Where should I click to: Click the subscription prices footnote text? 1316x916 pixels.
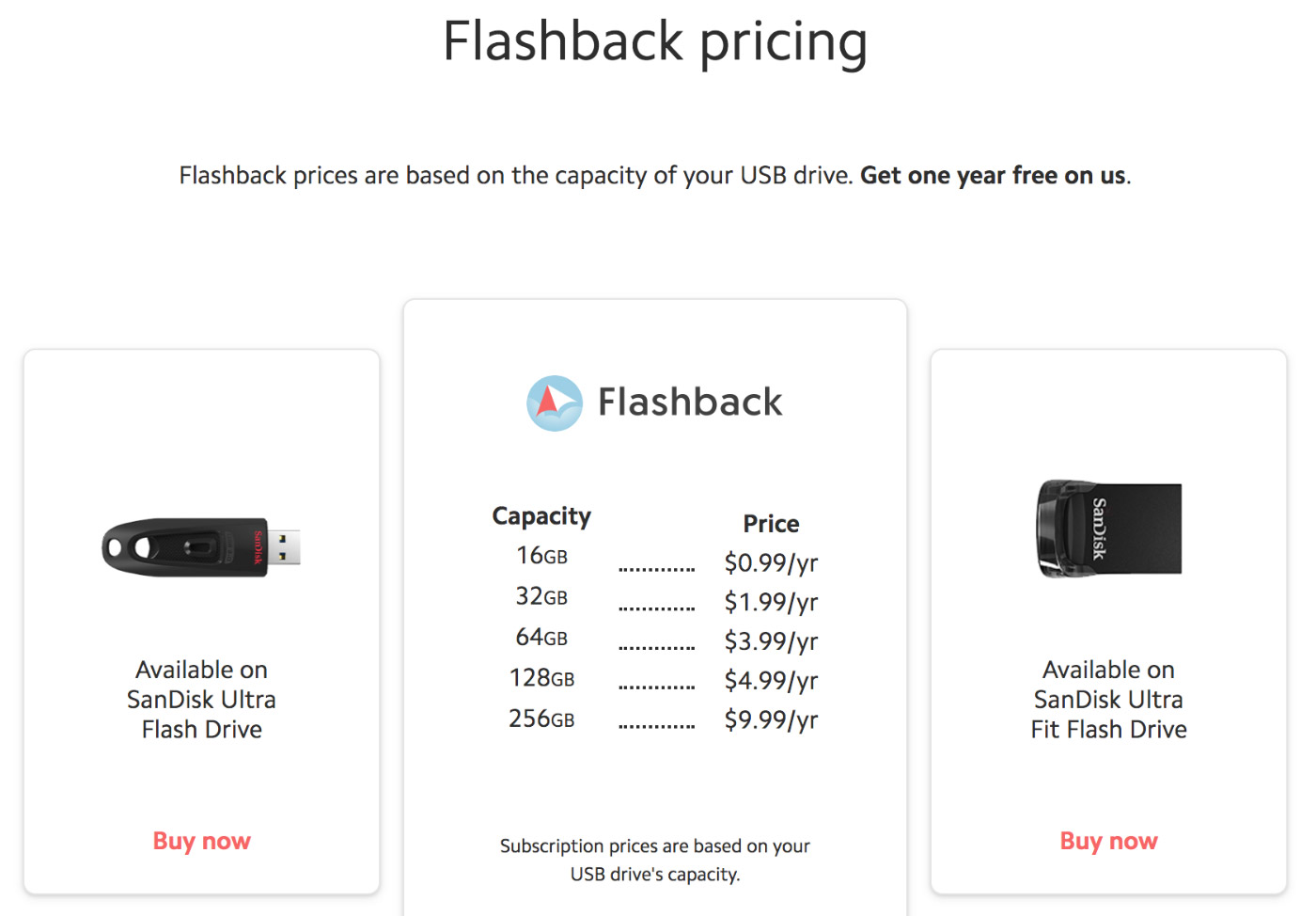(x=655, y=860)
